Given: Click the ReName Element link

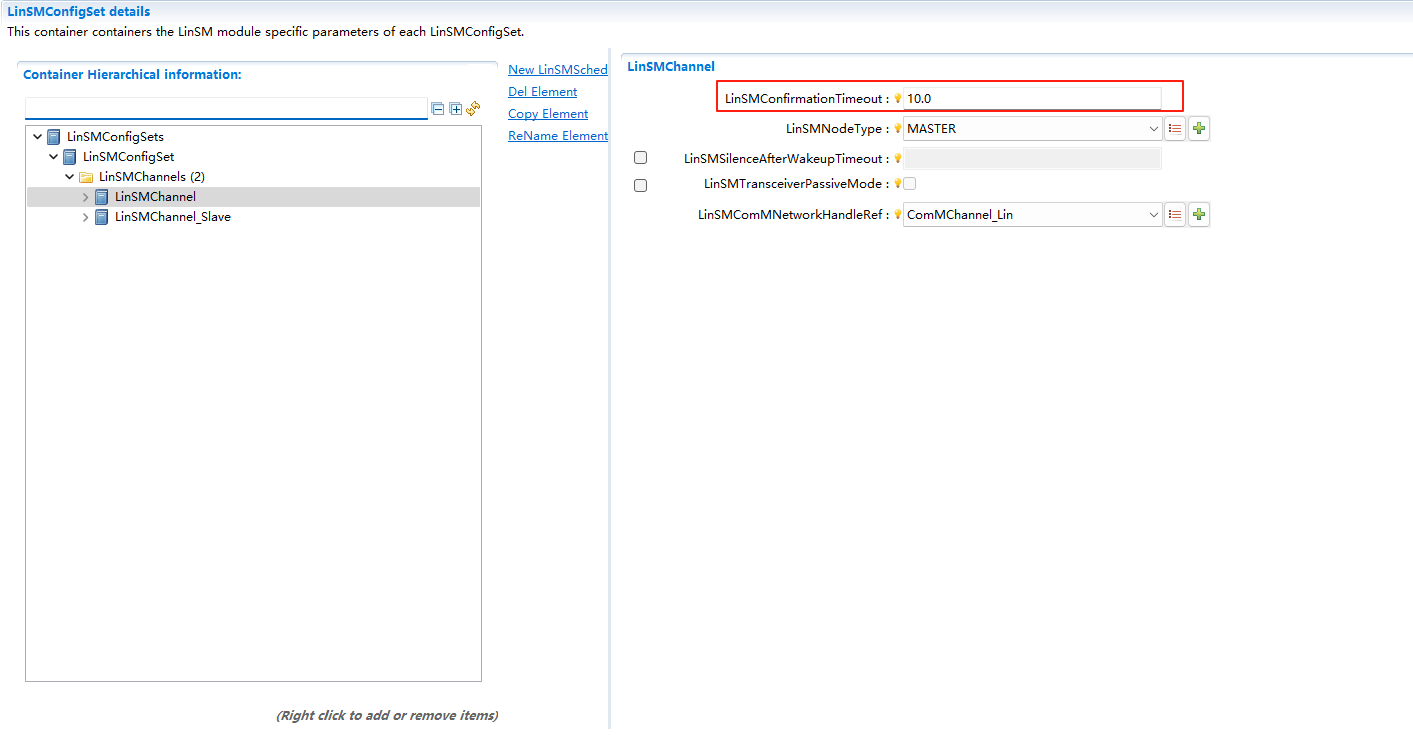Looking at the screenshot, I should pyautogui.click(x=557, y=136).
